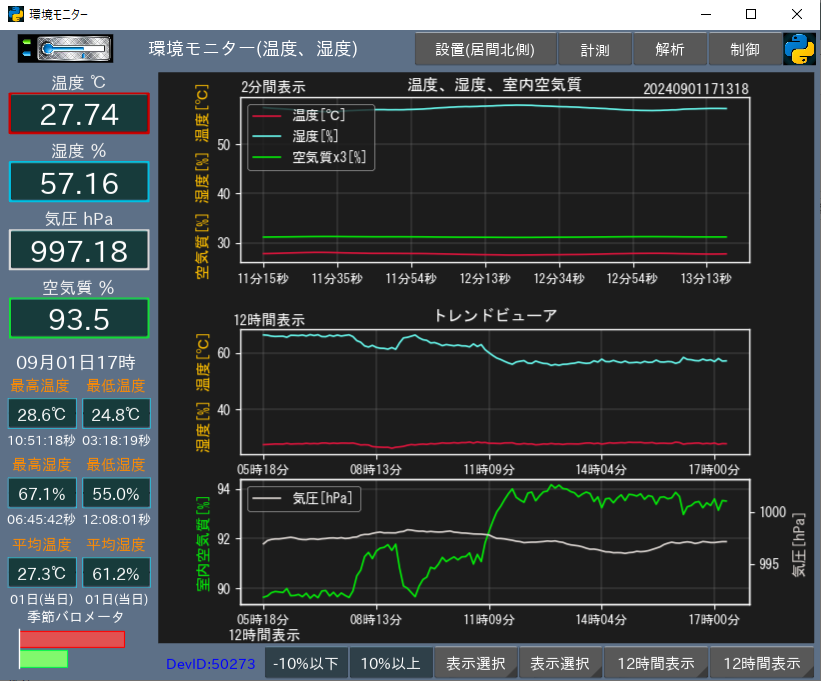The image size is (821, 681).
Task: Click the red seasonal barometer bar
Action: coord(72,639)
